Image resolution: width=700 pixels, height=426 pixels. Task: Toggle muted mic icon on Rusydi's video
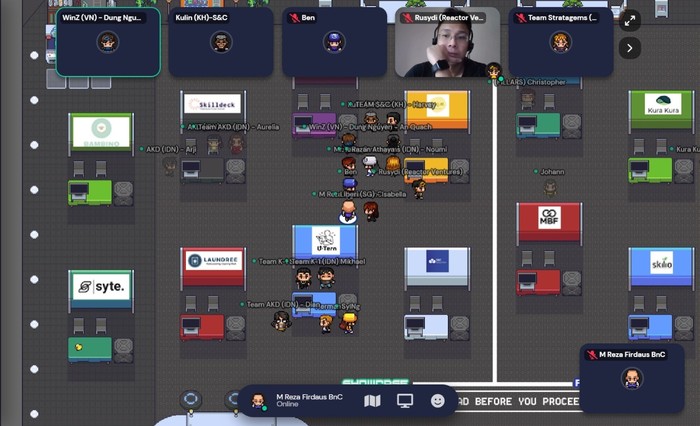(408, 18)
